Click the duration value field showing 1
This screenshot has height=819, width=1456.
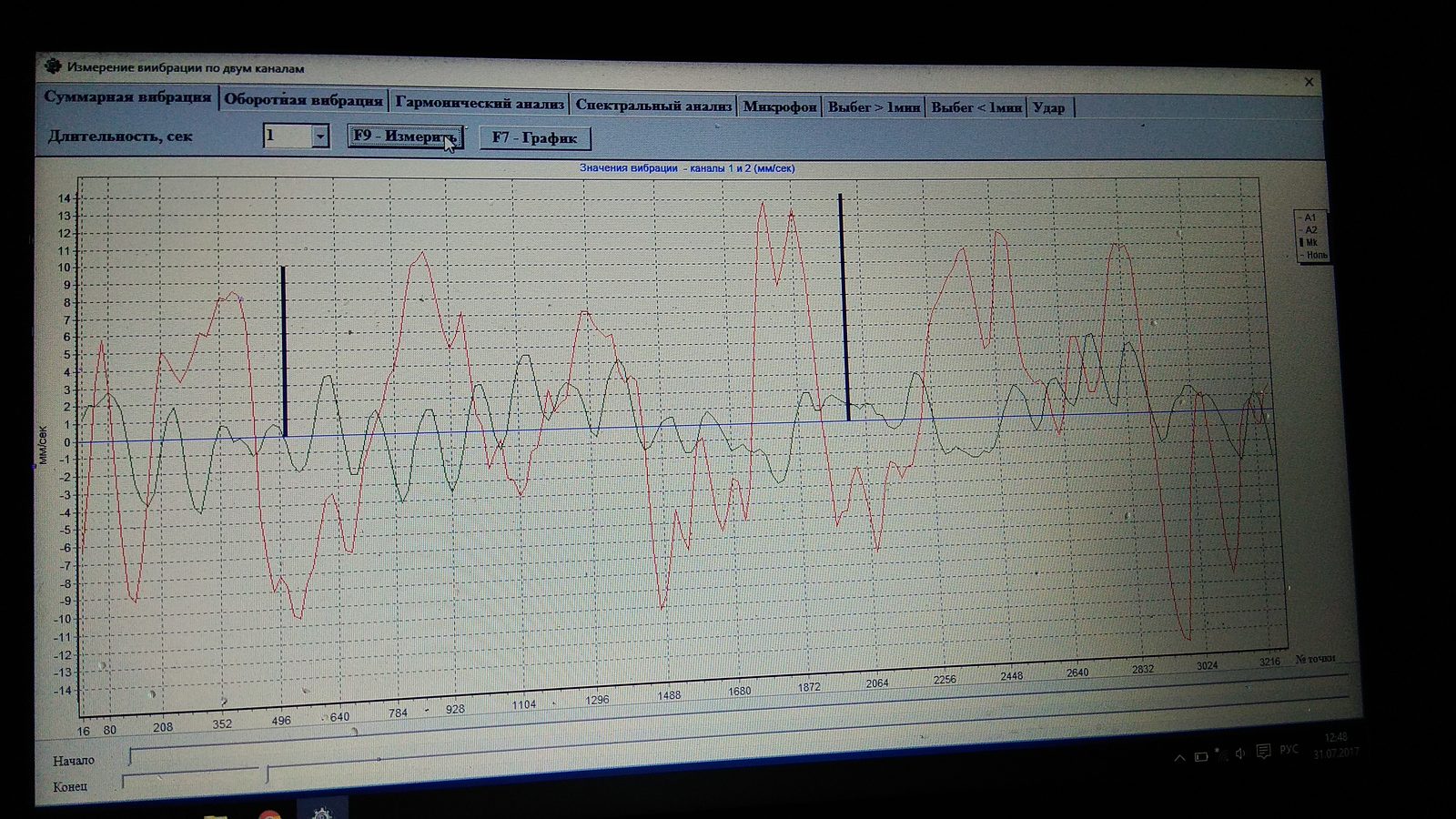[287, 136]
